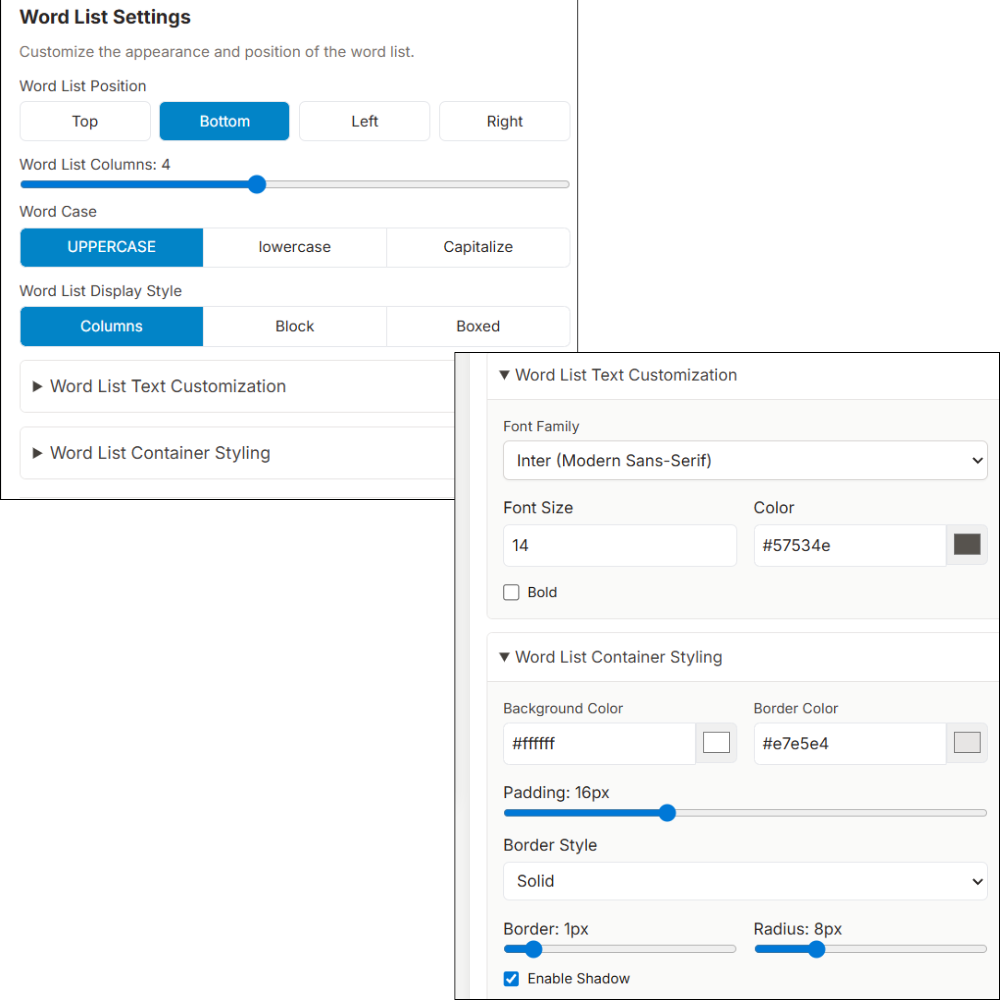Open the Border Style dropdown
Image resolution: width=1000 pixels, height=1000 pixels.
tap(744, 881)
